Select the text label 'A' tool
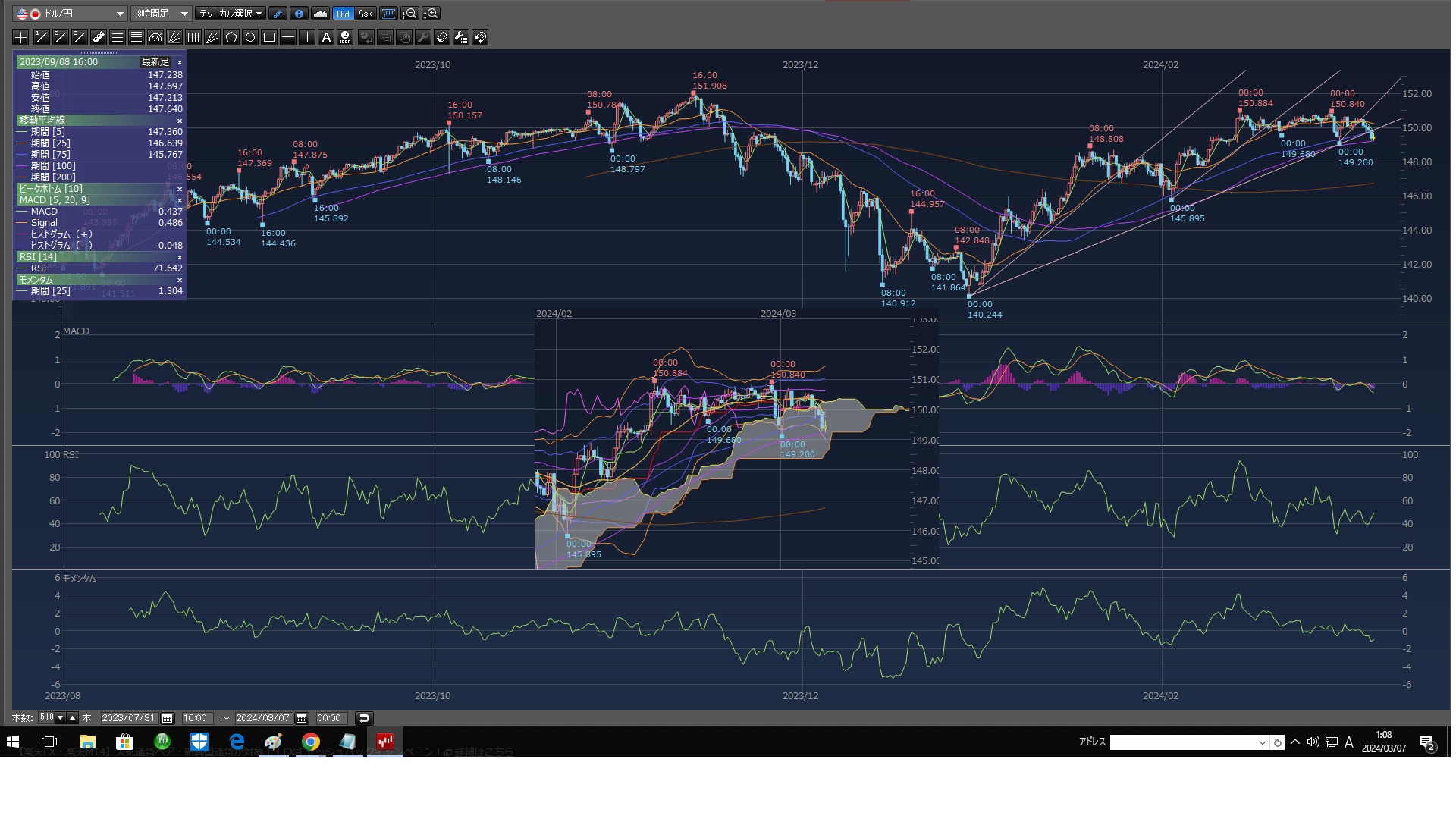This screenshot has height=819, width=1456. pos(326,37)
